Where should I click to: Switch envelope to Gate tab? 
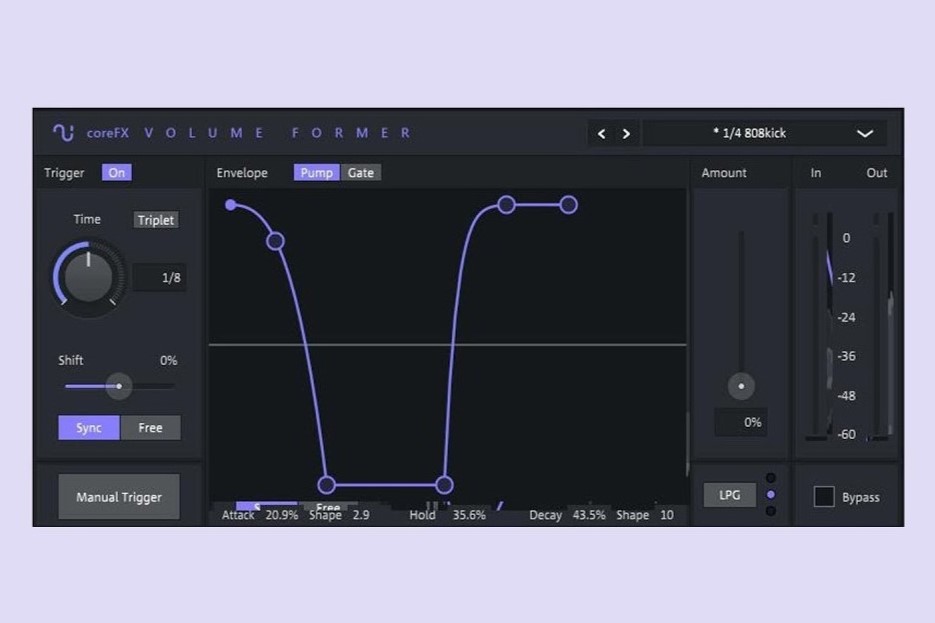coord(361,173)
